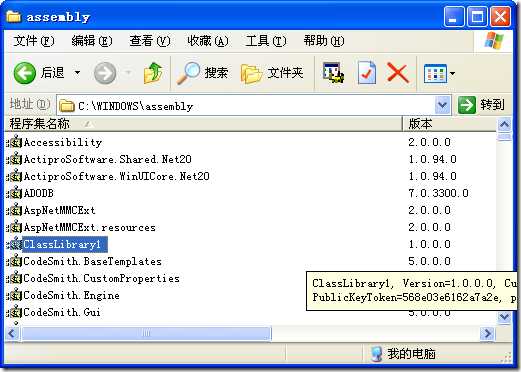This screenshot has height=372, width=521.
Task: Open the Help (帮助) menu
Action: point(324,41)
